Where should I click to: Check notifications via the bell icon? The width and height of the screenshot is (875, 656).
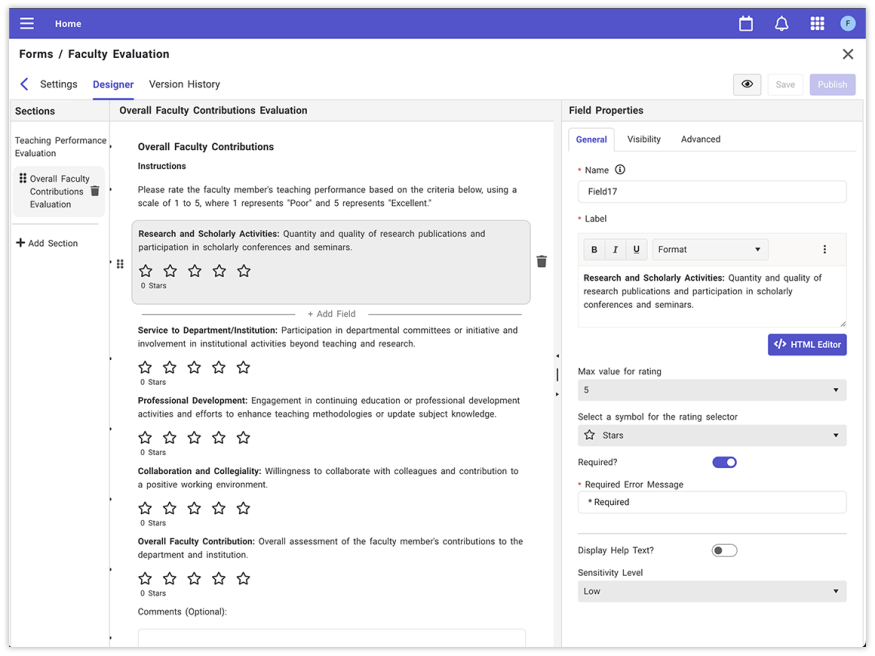click(x=781, y=23)
